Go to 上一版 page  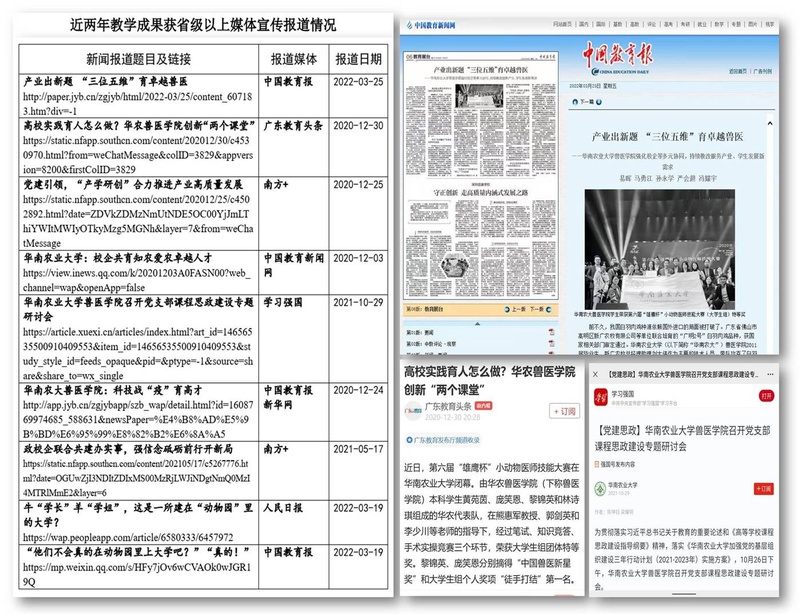pyautogui.click(x=518, y=309)
